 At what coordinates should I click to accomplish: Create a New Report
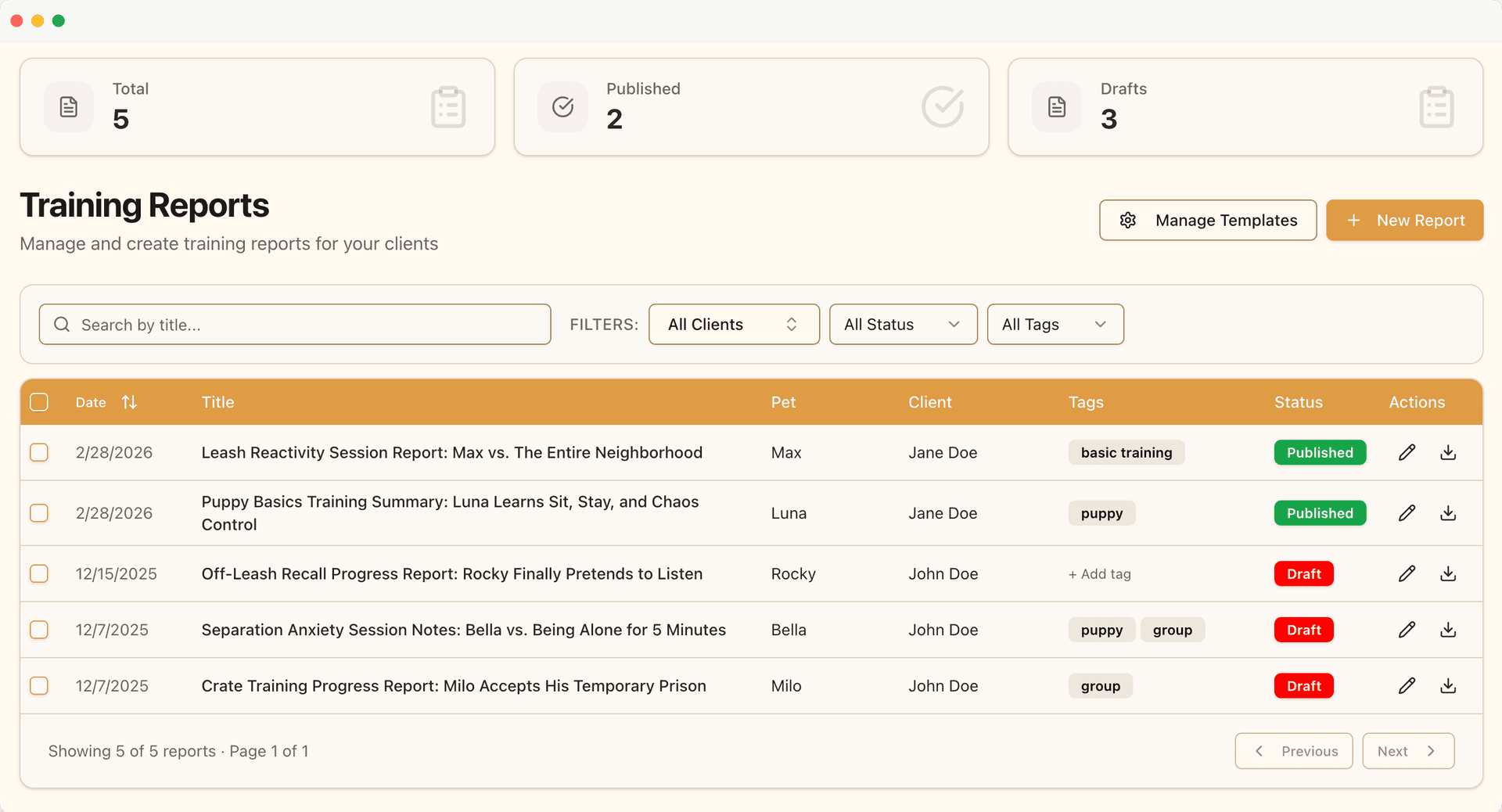tap(1404, 221)
